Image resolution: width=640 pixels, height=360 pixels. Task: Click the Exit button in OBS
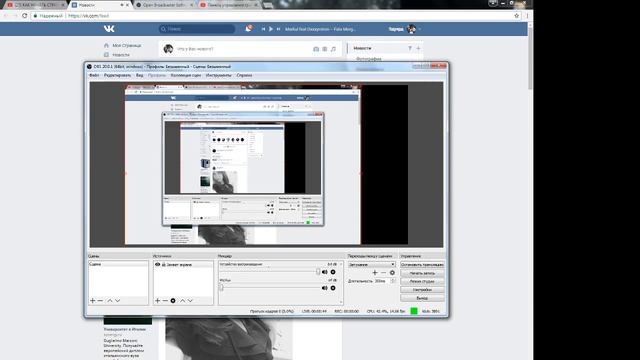[x=422, y=298]
